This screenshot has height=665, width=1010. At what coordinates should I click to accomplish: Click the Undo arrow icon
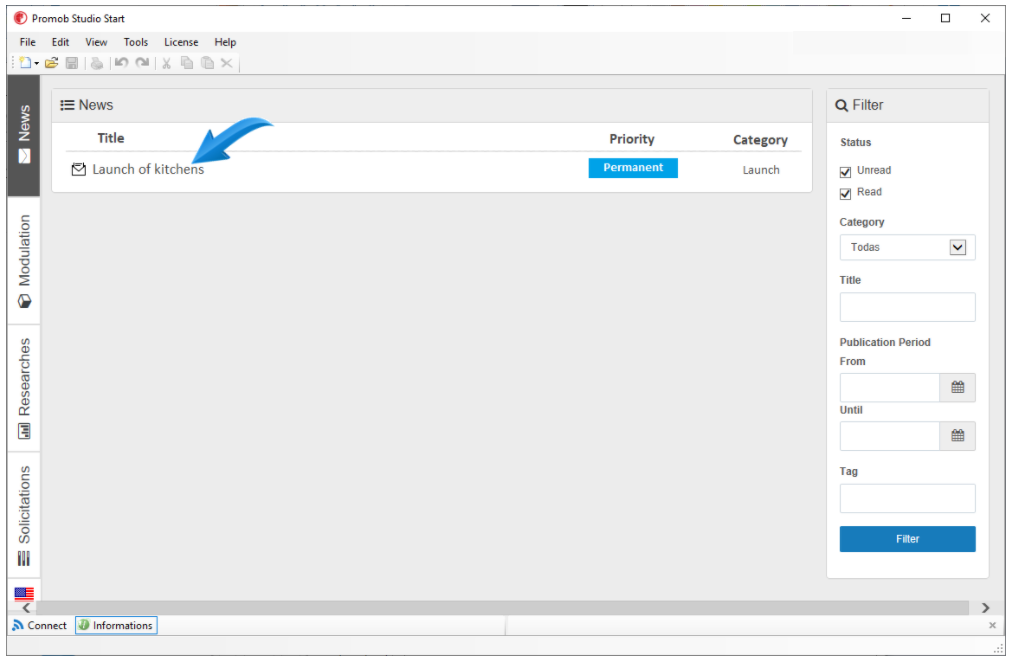pos(121,63)
